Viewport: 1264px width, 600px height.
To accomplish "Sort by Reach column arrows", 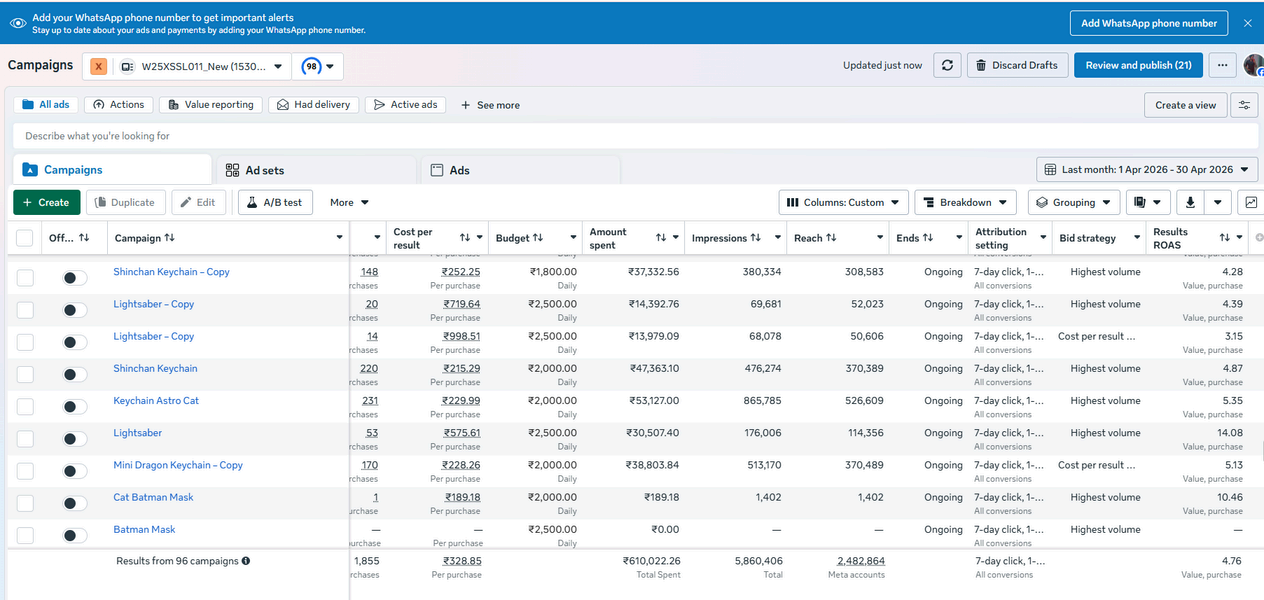I will (831, 238).
